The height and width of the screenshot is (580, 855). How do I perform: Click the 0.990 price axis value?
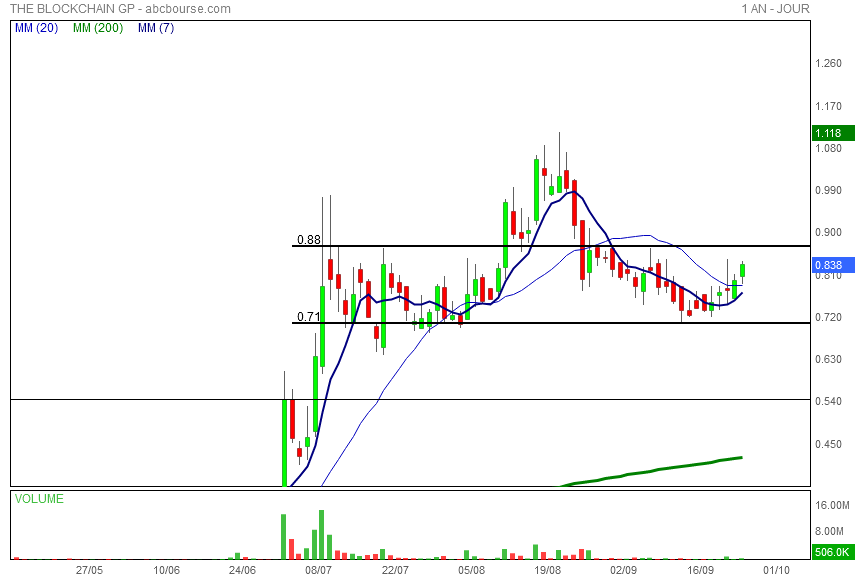click(x=828, y=190)
